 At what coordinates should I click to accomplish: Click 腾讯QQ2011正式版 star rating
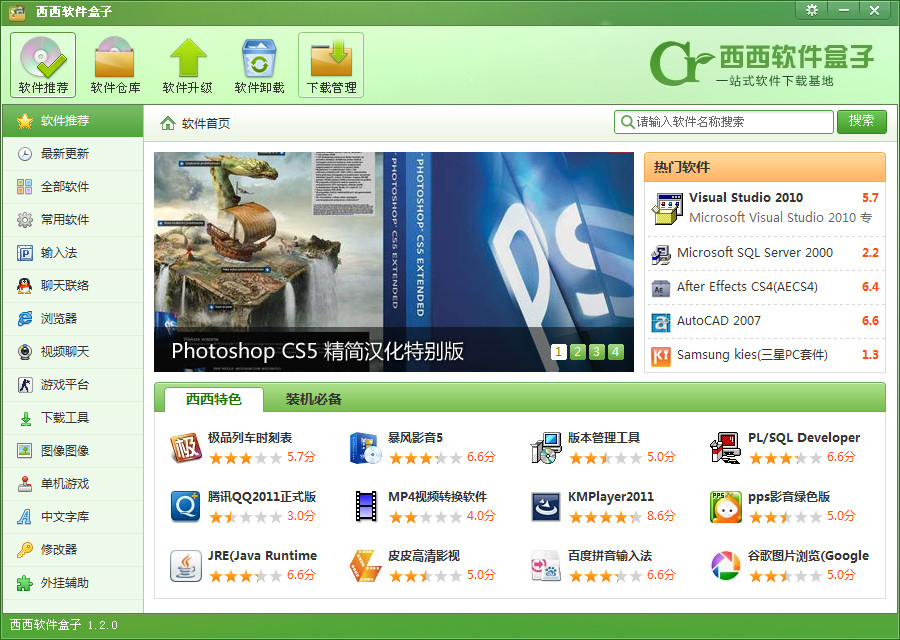pos(246,517)
